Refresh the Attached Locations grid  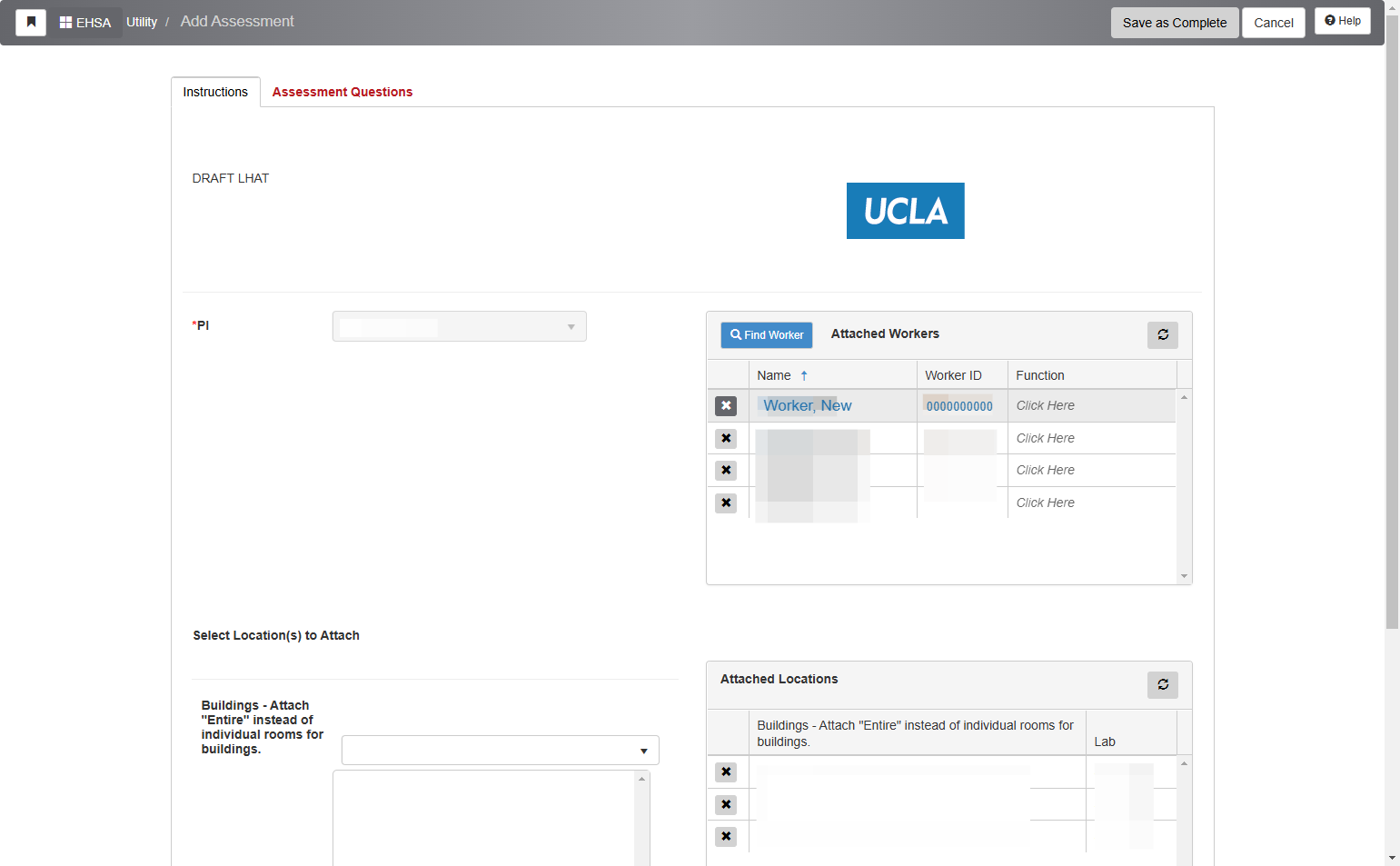pyautogui.click(x=1162, y=685)
